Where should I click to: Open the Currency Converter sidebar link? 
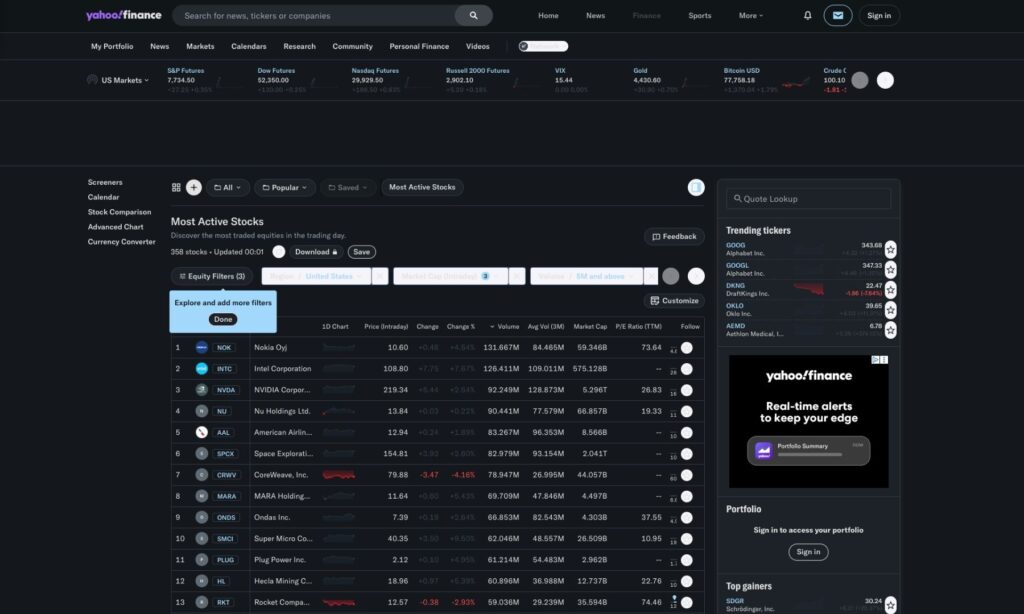(x=121, y=242)
